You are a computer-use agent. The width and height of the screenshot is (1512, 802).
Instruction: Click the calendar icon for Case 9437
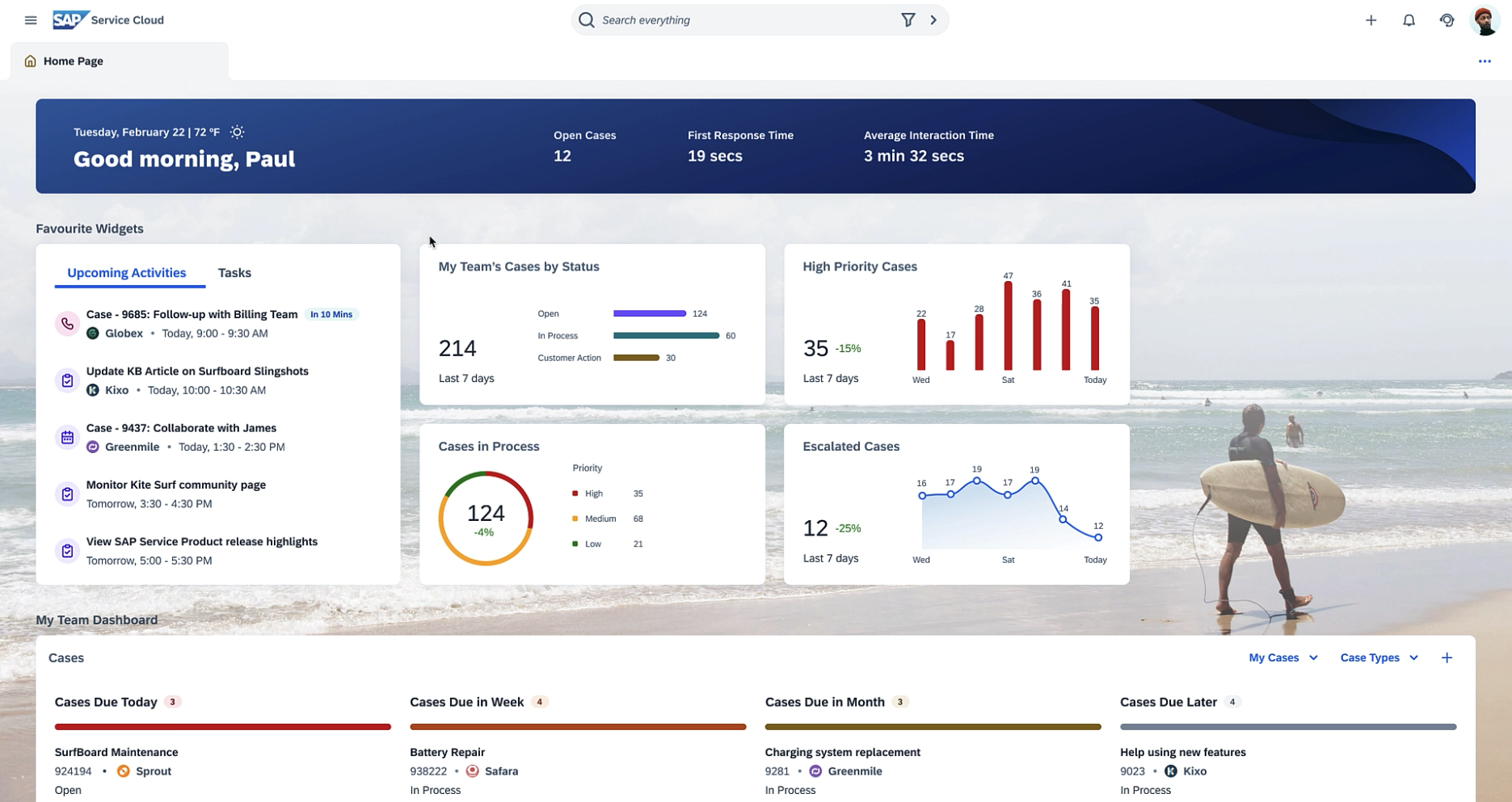tap(67, 438)
